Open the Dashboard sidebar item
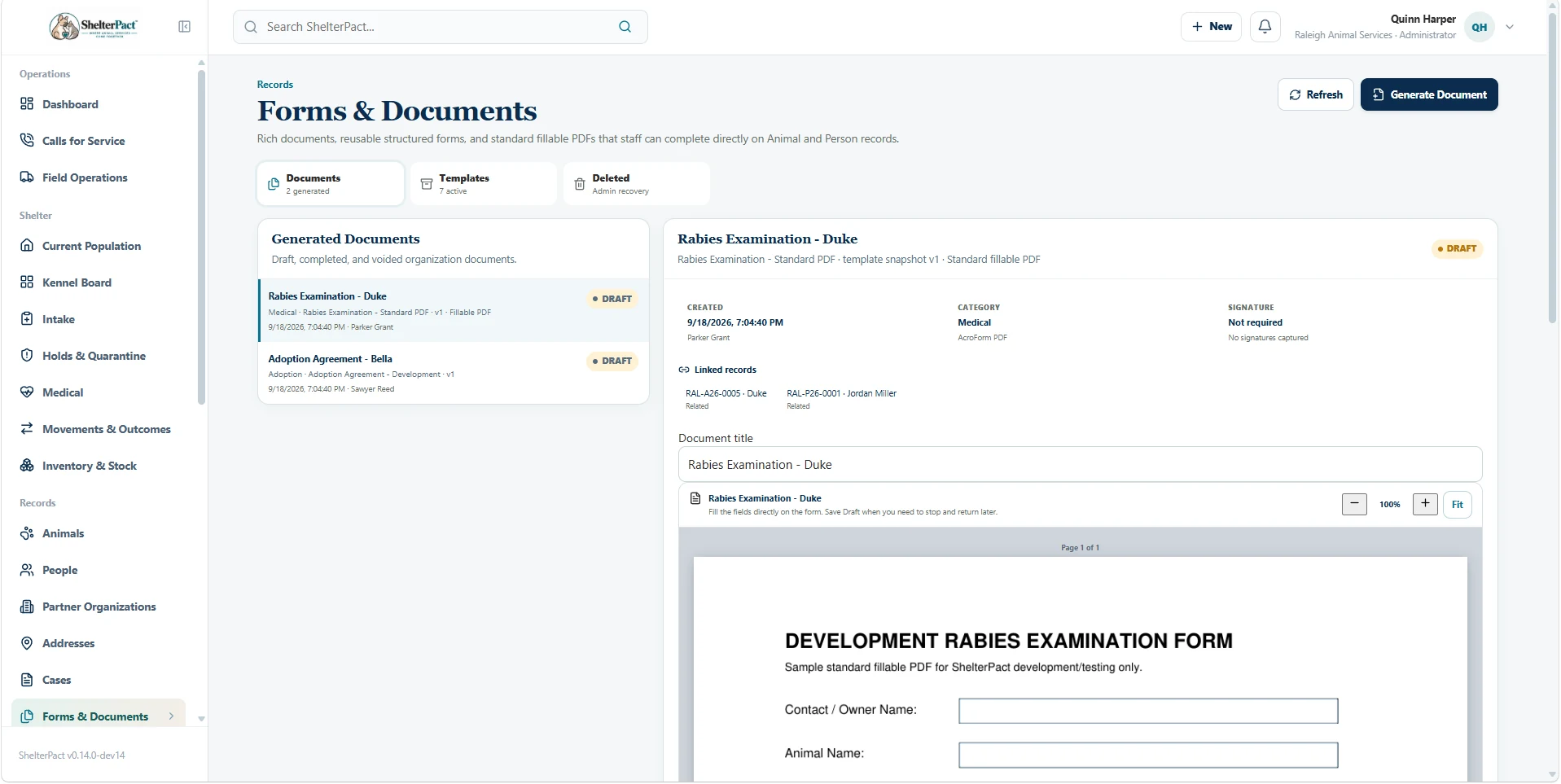This screenshot has width=1561, height=784. (99, 104)
